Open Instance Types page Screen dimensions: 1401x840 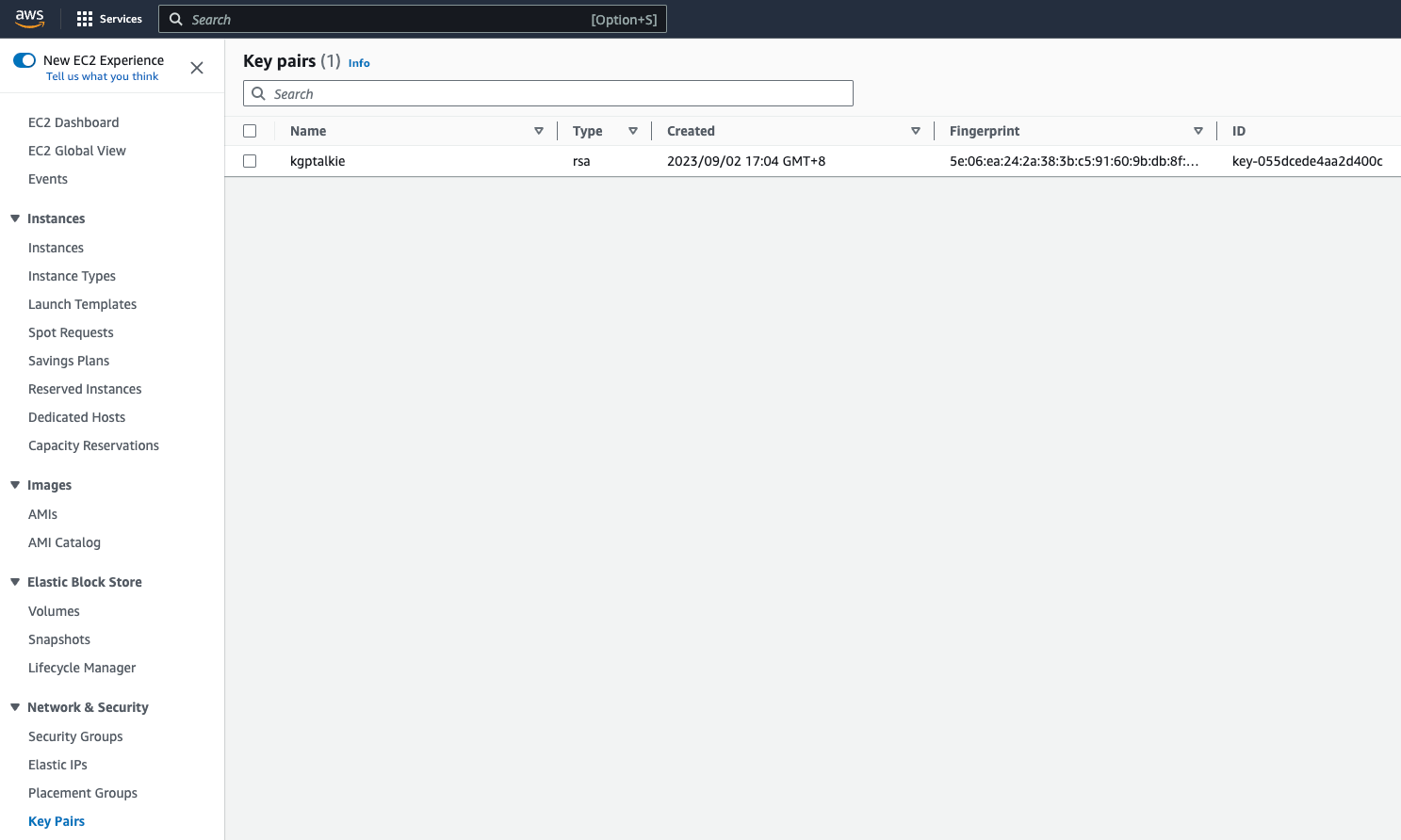pos(72,276)
